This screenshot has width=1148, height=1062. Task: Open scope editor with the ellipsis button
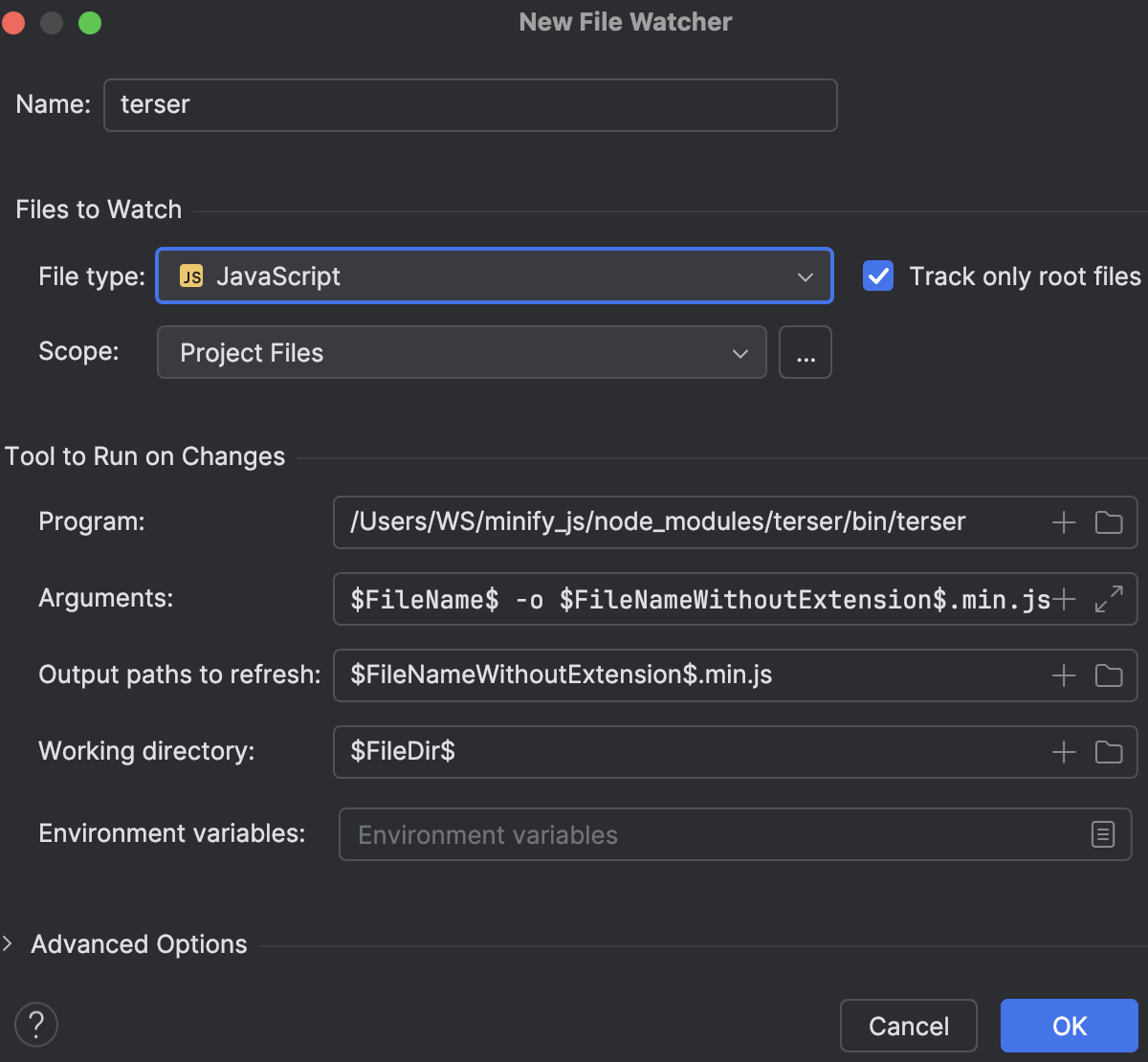[805, 352]
